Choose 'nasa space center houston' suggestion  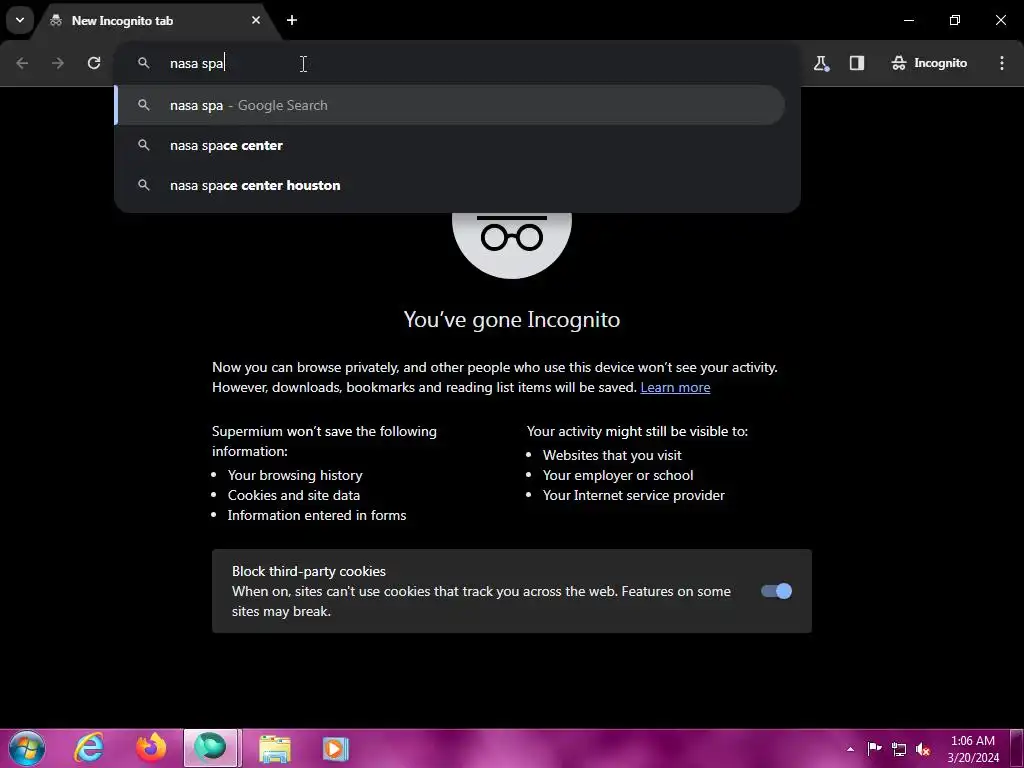450,185
